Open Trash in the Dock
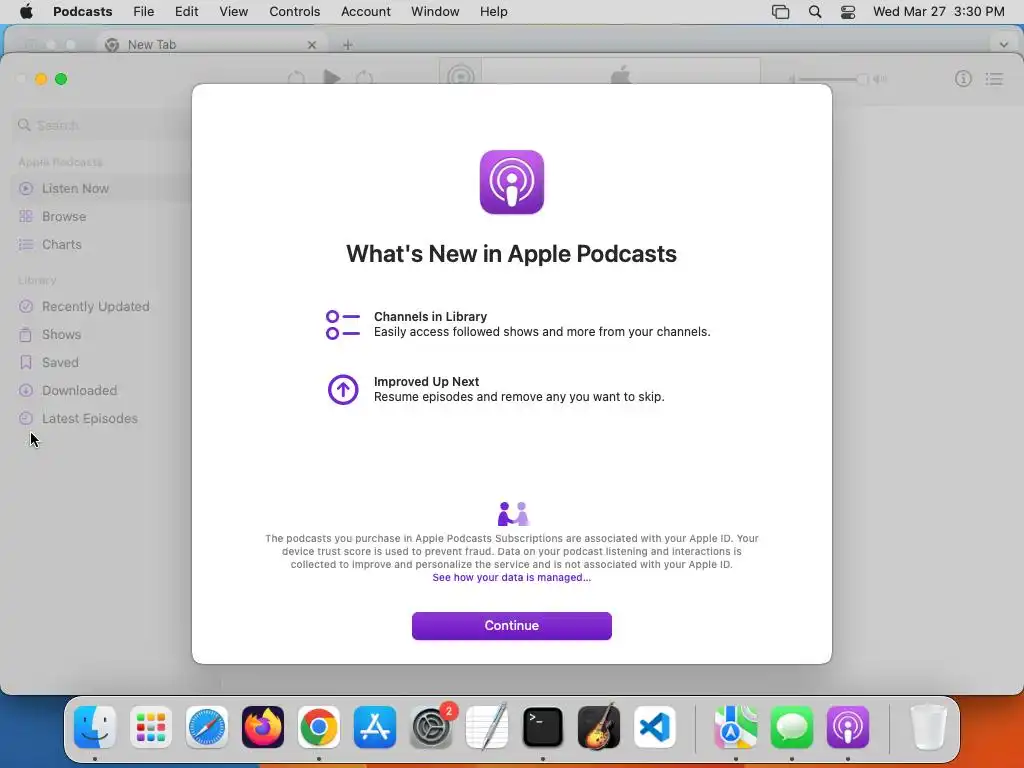This screenshot has width=1024, height=768. click(x=928, y=727)
